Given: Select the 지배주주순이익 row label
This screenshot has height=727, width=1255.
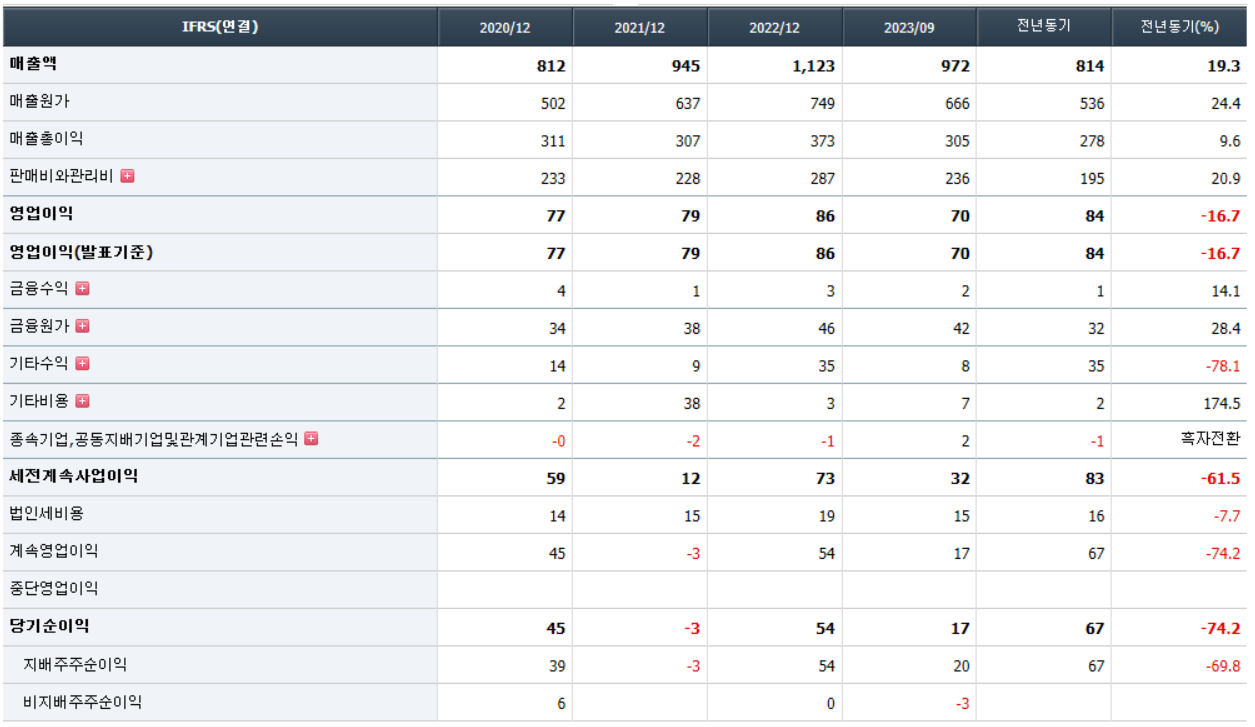Looking at the screenshot, I should (75, 664).
